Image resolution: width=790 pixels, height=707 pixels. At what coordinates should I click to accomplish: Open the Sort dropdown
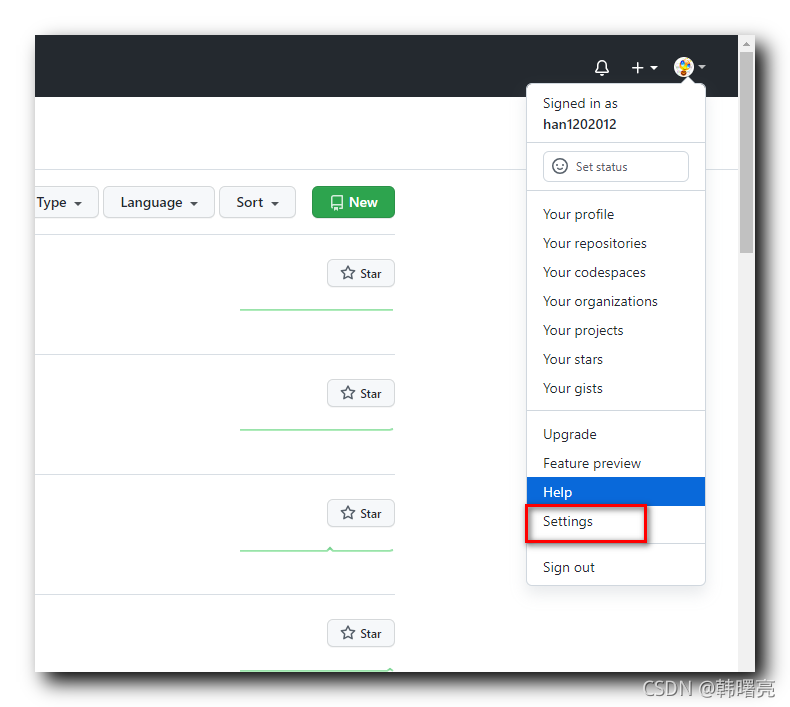click(x=257, y=202)
